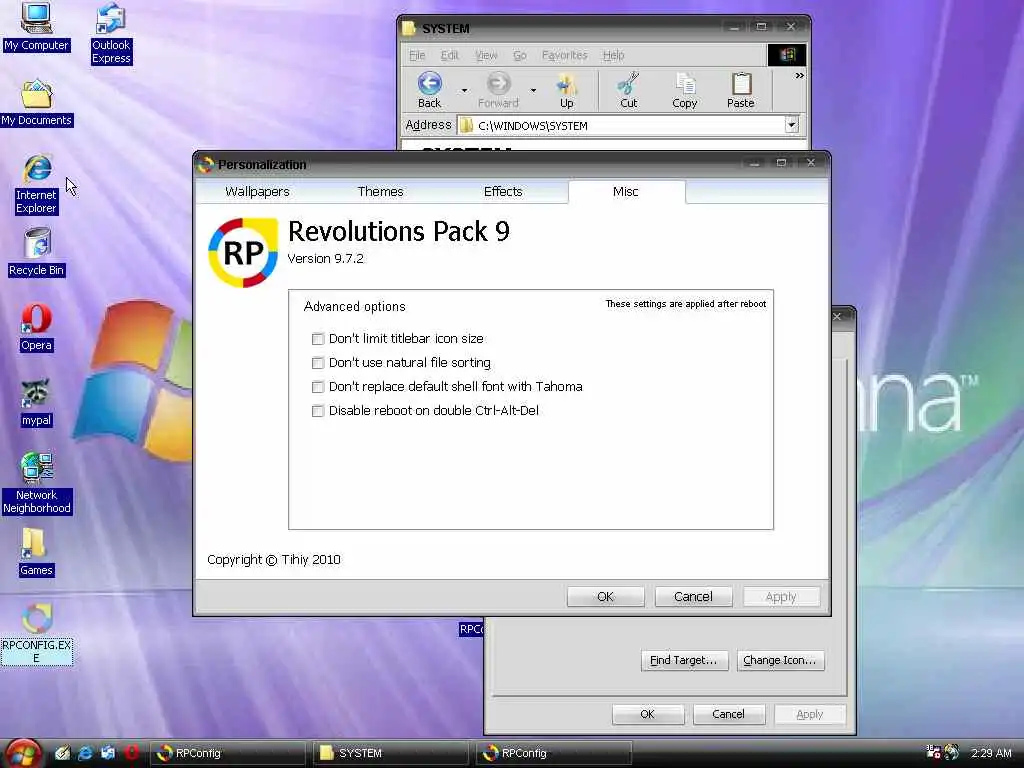
Task: Open the View menu in SYSTEM window
Action: click(x=486, y=56)
